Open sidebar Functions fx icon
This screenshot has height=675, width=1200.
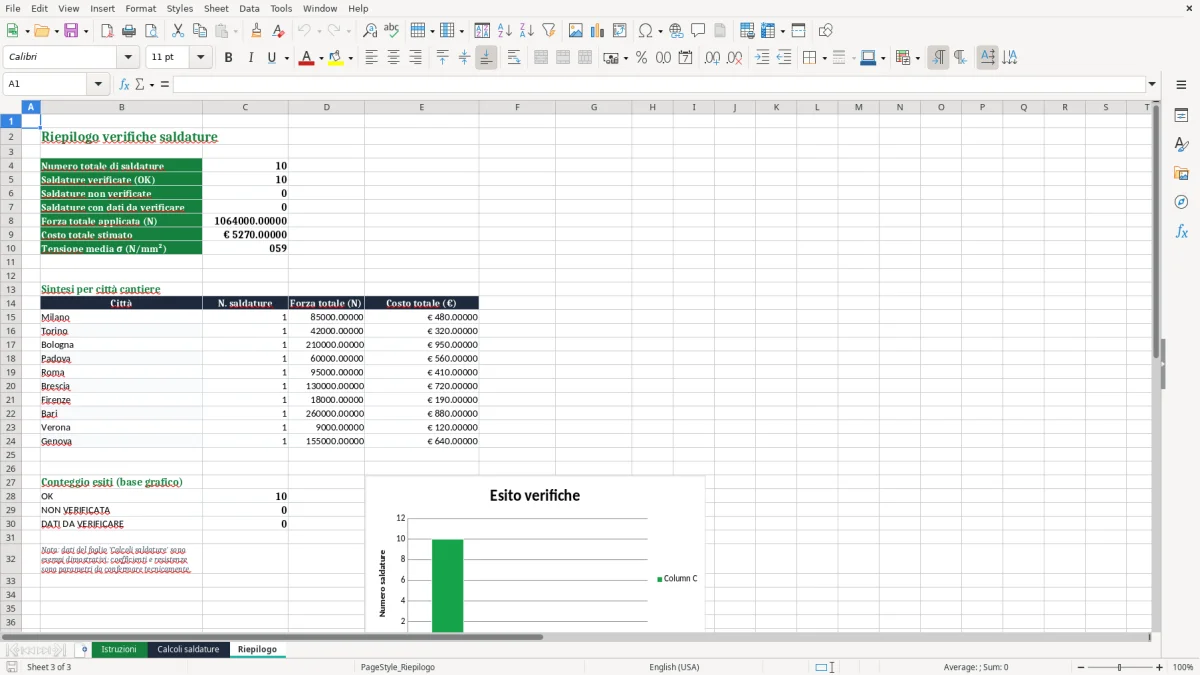click(x=1181, y=231)
